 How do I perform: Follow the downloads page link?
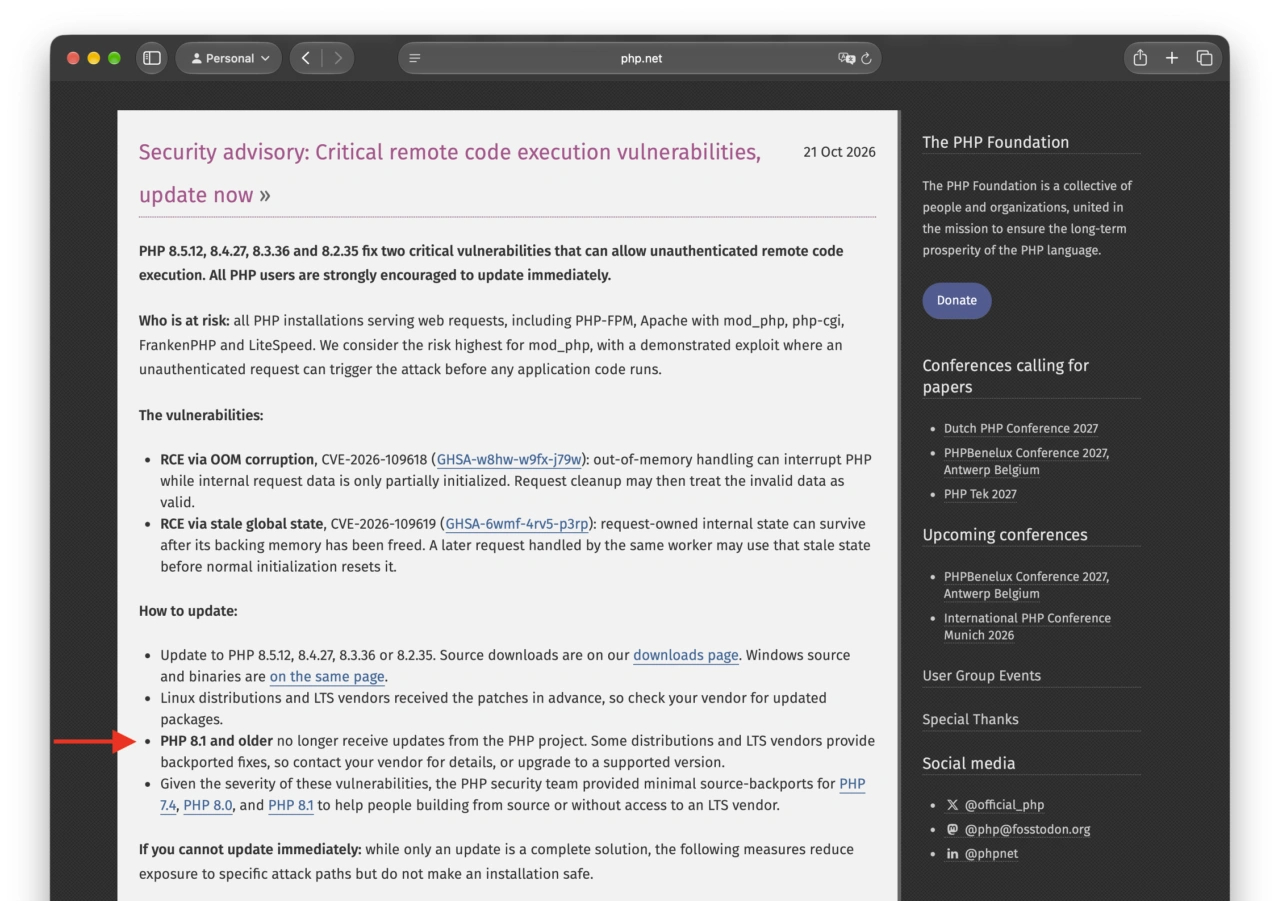tap(686, 656)
